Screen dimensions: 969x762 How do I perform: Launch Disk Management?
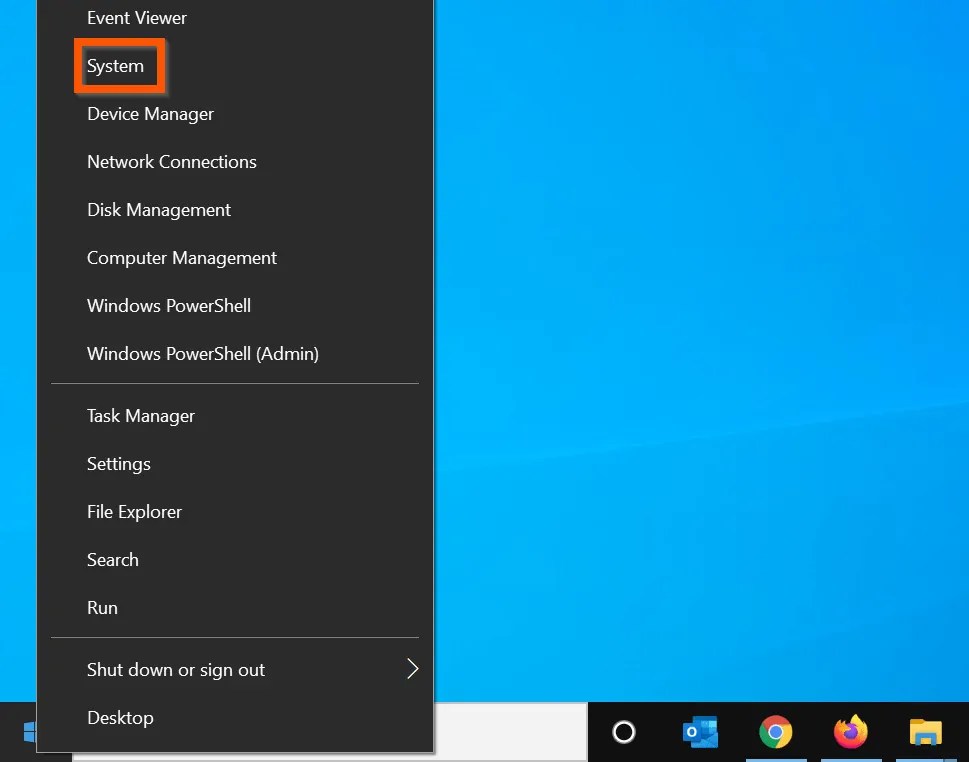[158, 209]
